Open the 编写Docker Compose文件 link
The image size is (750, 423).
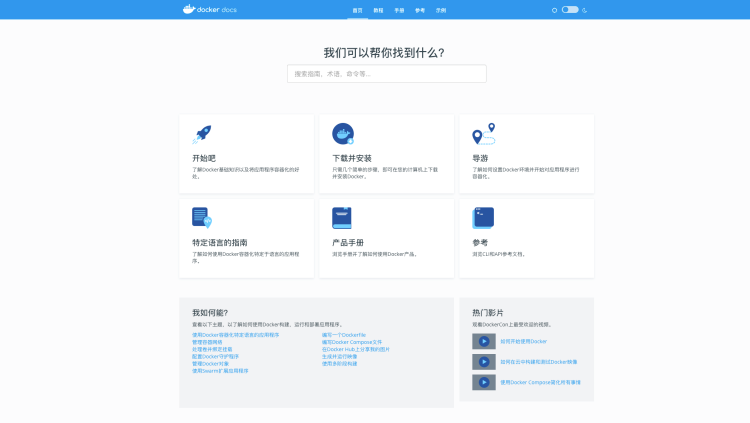coord(352,342)
